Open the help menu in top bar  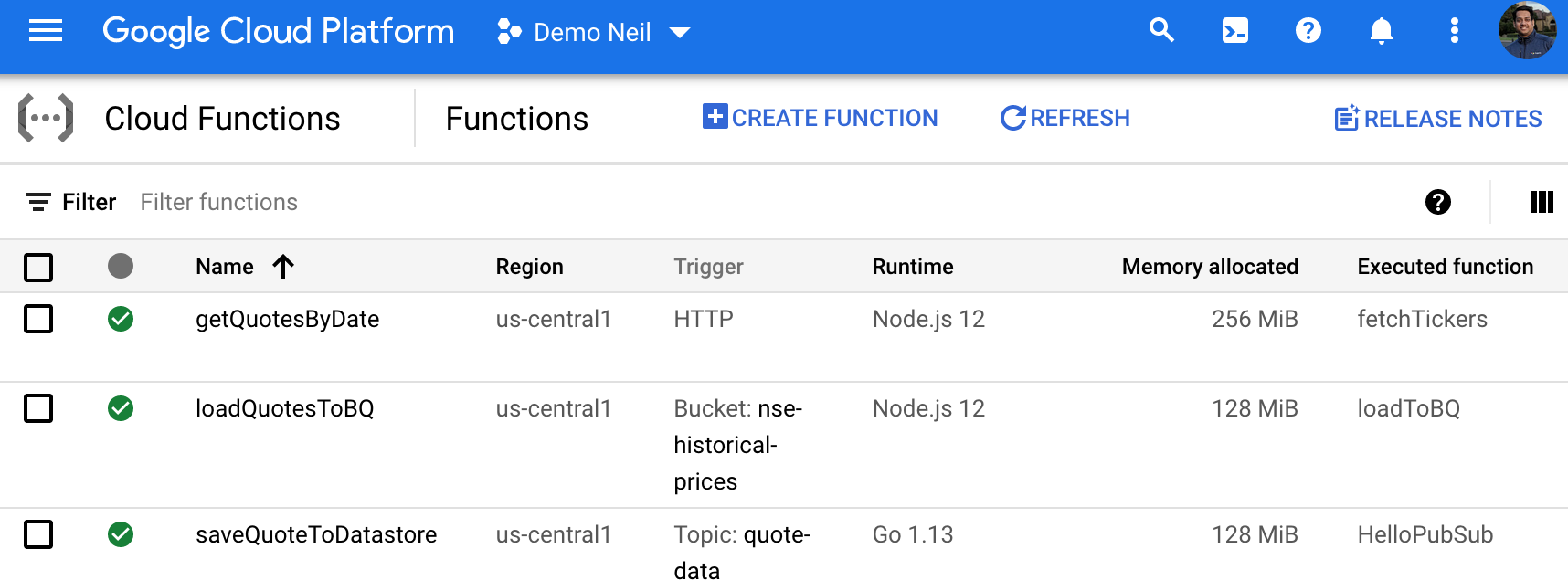click(1308, 31)
